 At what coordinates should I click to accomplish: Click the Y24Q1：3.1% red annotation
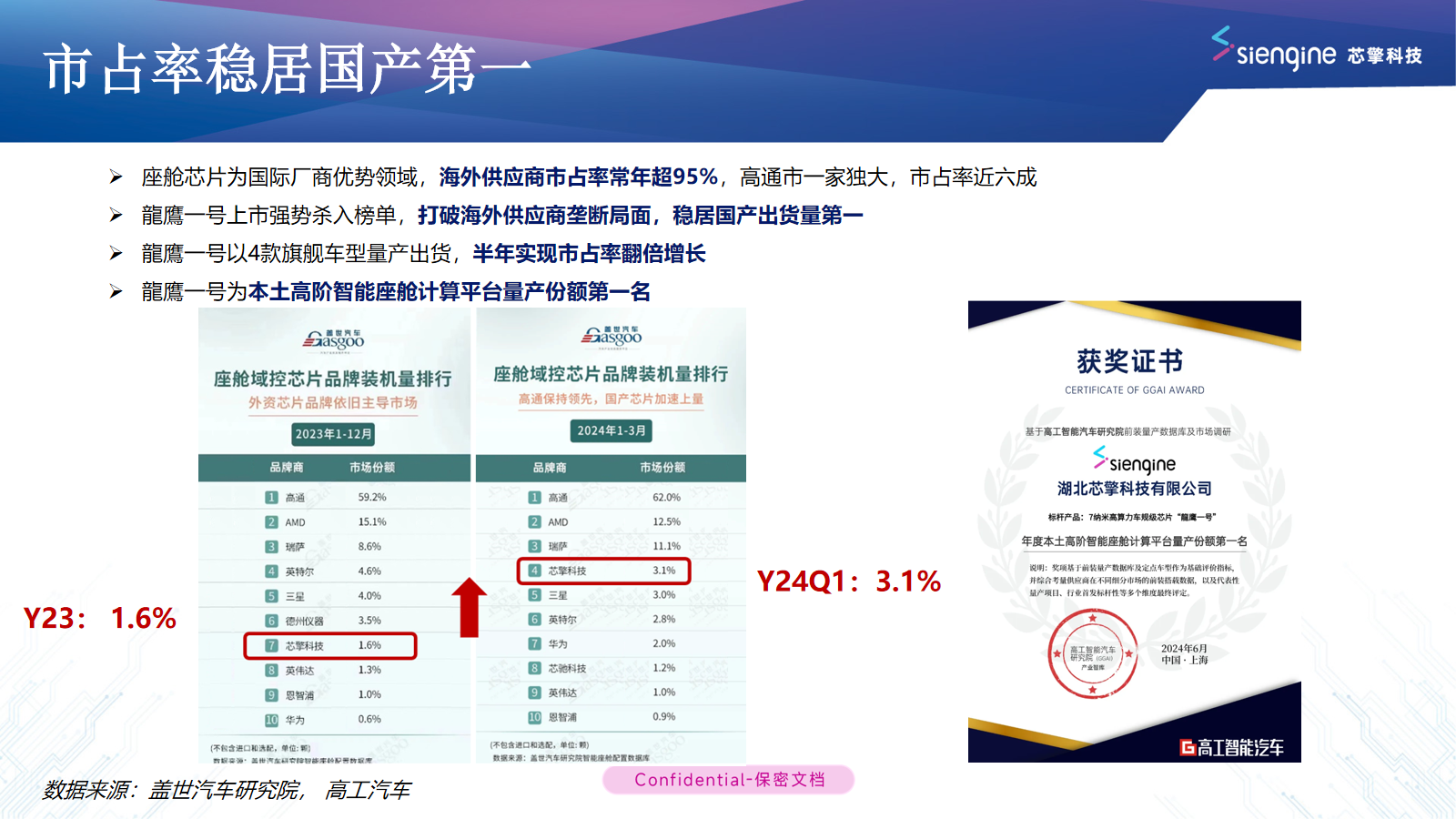coord(848,581)
